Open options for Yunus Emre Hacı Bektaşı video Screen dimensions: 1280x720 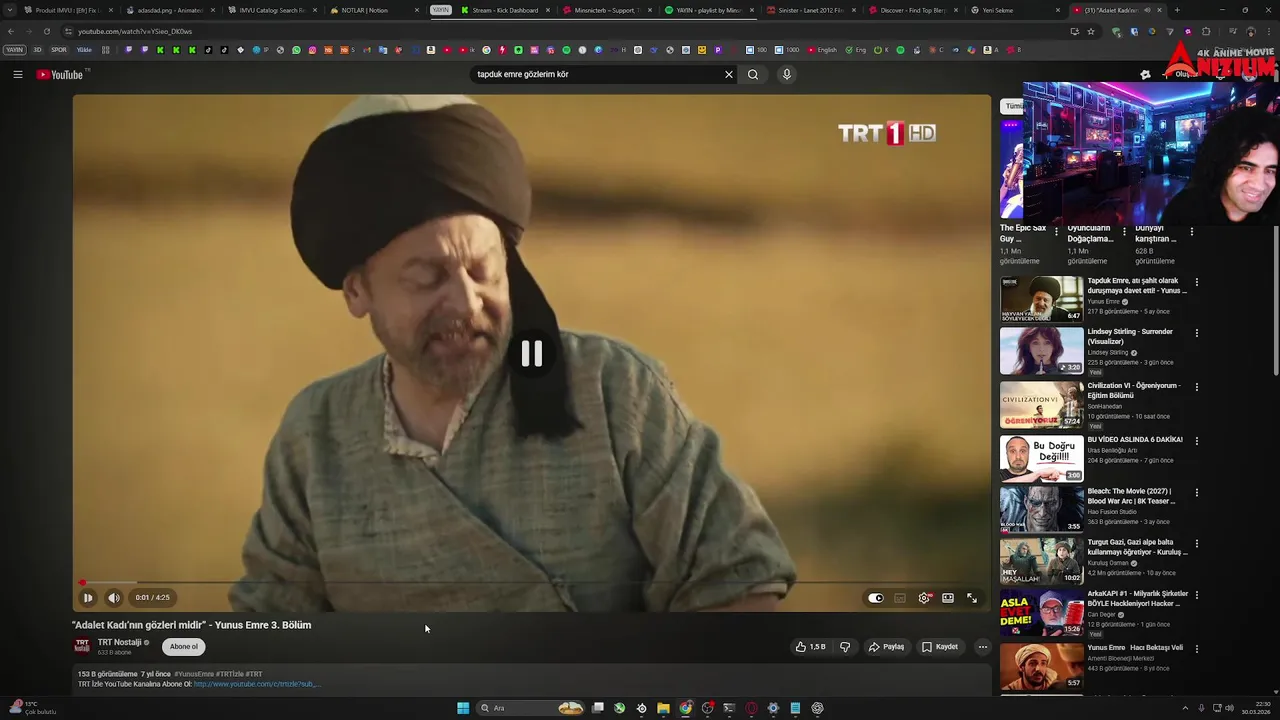(1196, 649)
